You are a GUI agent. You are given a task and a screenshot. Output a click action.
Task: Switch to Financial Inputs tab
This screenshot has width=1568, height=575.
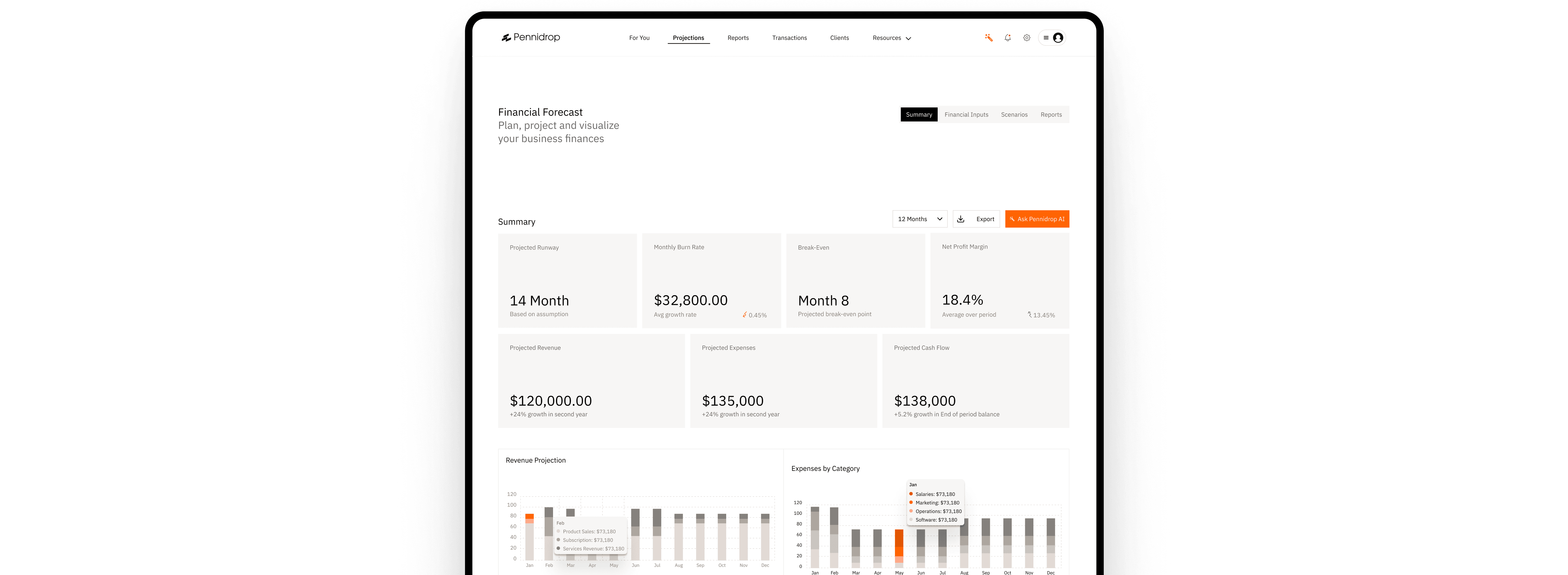coord(966,115)
